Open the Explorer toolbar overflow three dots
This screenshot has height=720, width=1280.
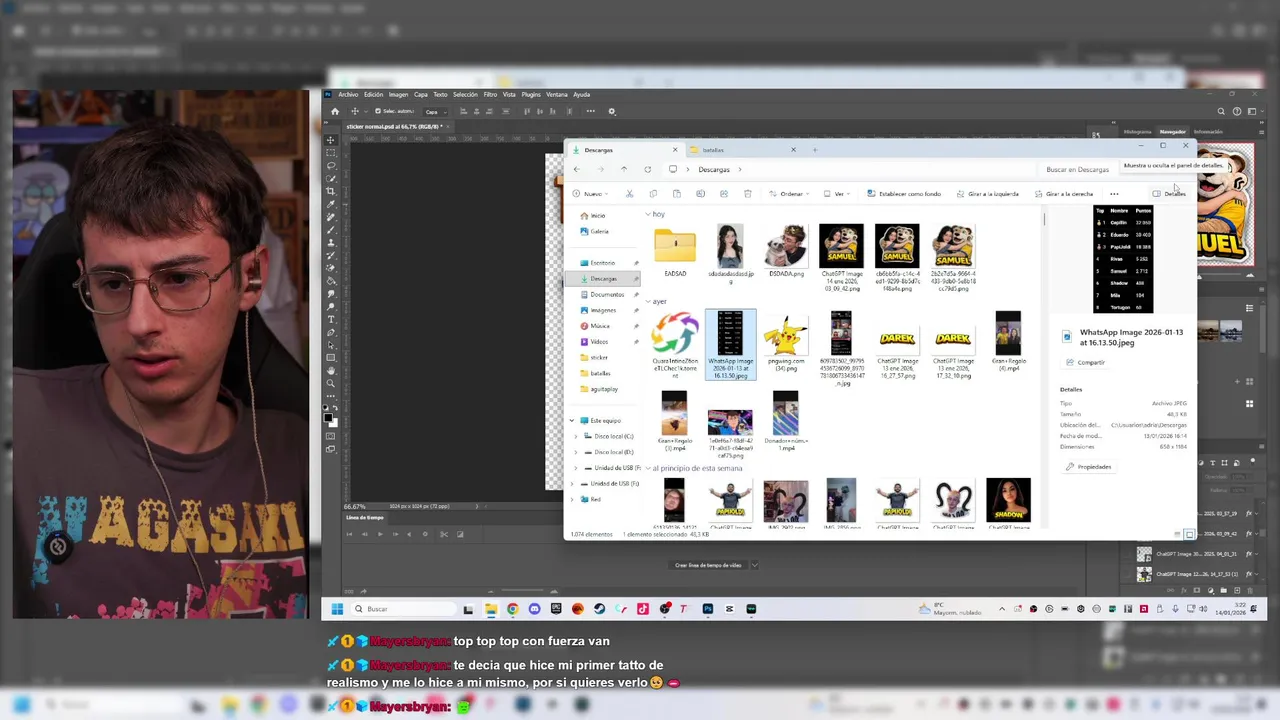pyautogui.click(x=1114, y=194)
